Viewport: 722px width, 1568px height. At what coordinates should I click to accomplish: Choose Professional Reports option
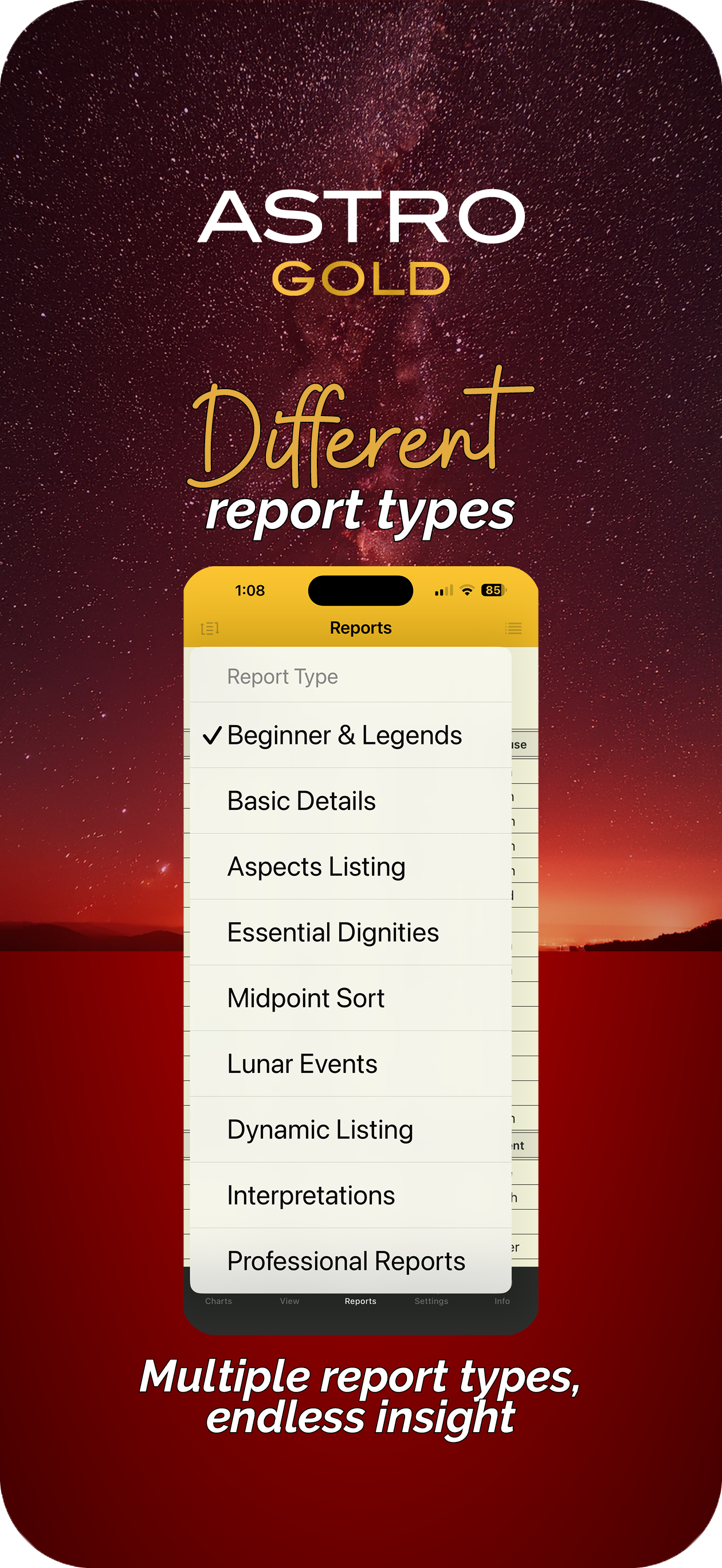point(351,1261)
